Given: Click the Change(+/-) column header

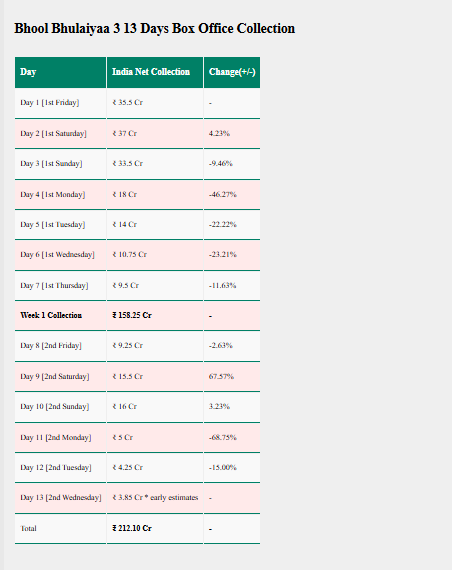Looking at the screenshot, I should coord(232,72).
